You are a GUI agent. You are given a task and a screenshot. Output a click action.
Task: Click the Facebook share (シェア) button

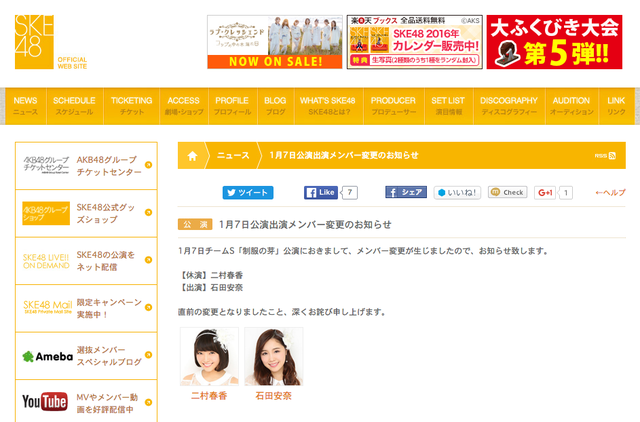[406, 192]
